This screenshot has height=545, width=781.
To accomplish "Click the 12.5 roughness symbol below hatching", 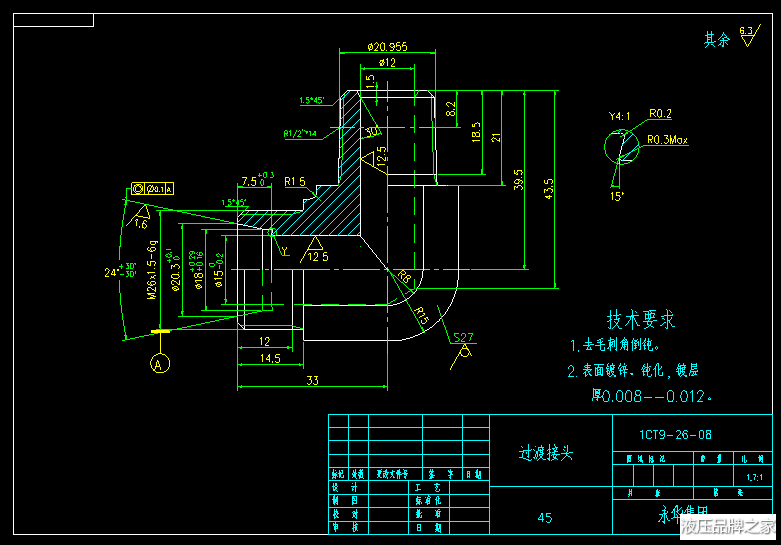I will pos(316,251).
